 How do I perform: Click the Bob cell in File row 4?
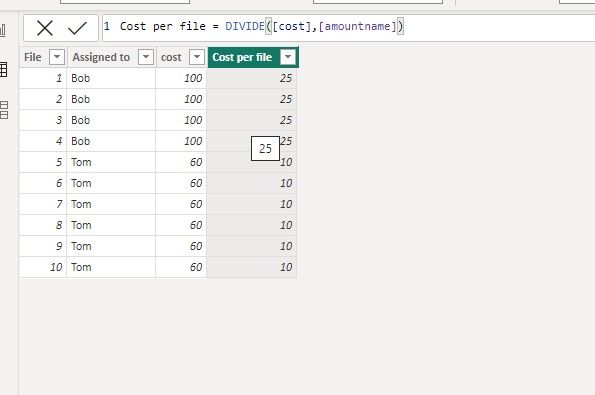[x=111, y=141]
